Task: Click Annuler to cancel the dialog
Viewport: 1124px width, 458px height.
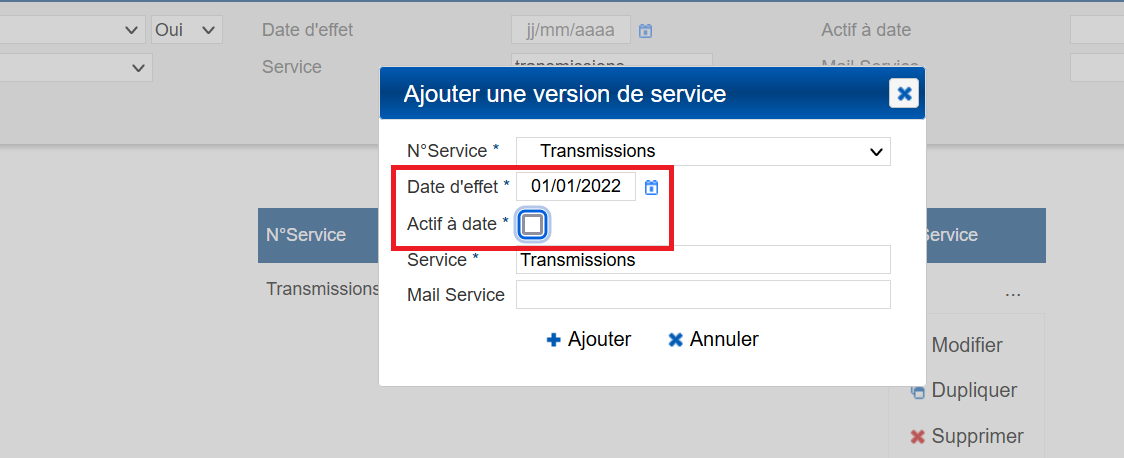Action: pyautogui.click(x=713, y=339)
